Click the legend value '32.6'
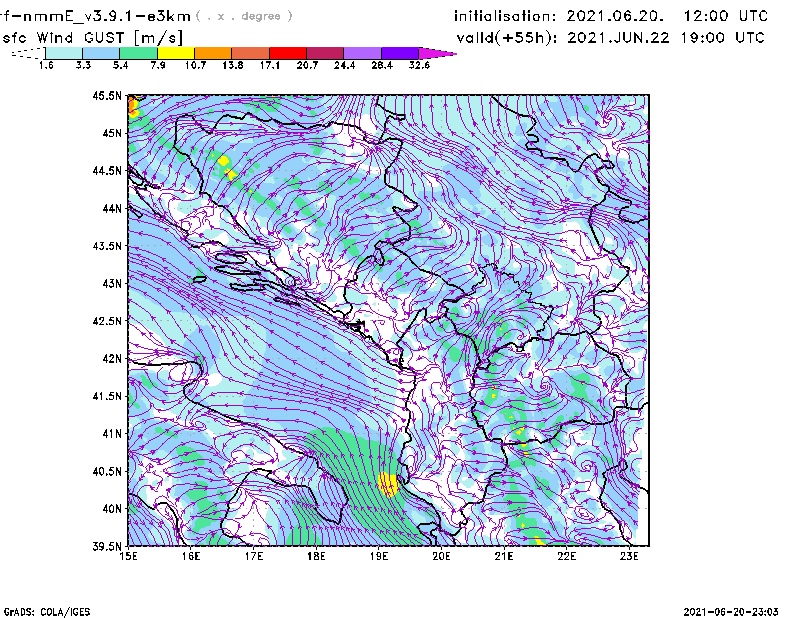This screenshot has height=618, width=800. tap(419, 65)
